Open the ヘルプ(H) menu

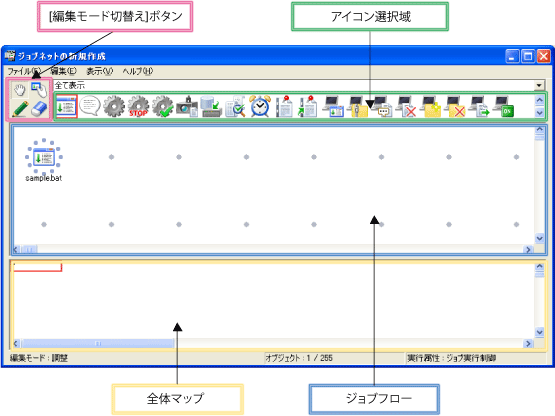tap(138, 71)
